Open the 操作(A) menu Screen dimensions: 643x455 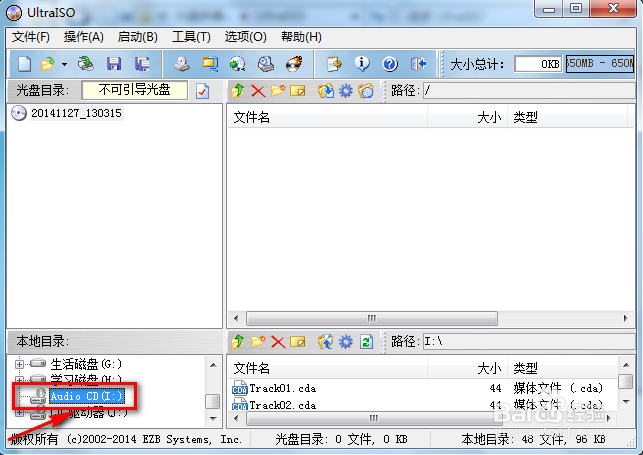click(83, 37)
